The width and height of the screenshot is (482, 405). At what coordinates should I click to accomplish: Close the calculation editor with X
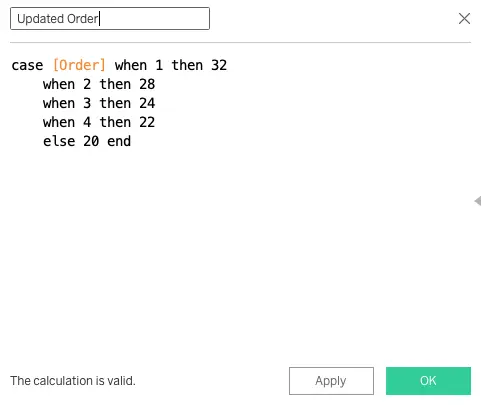(464, 19)
